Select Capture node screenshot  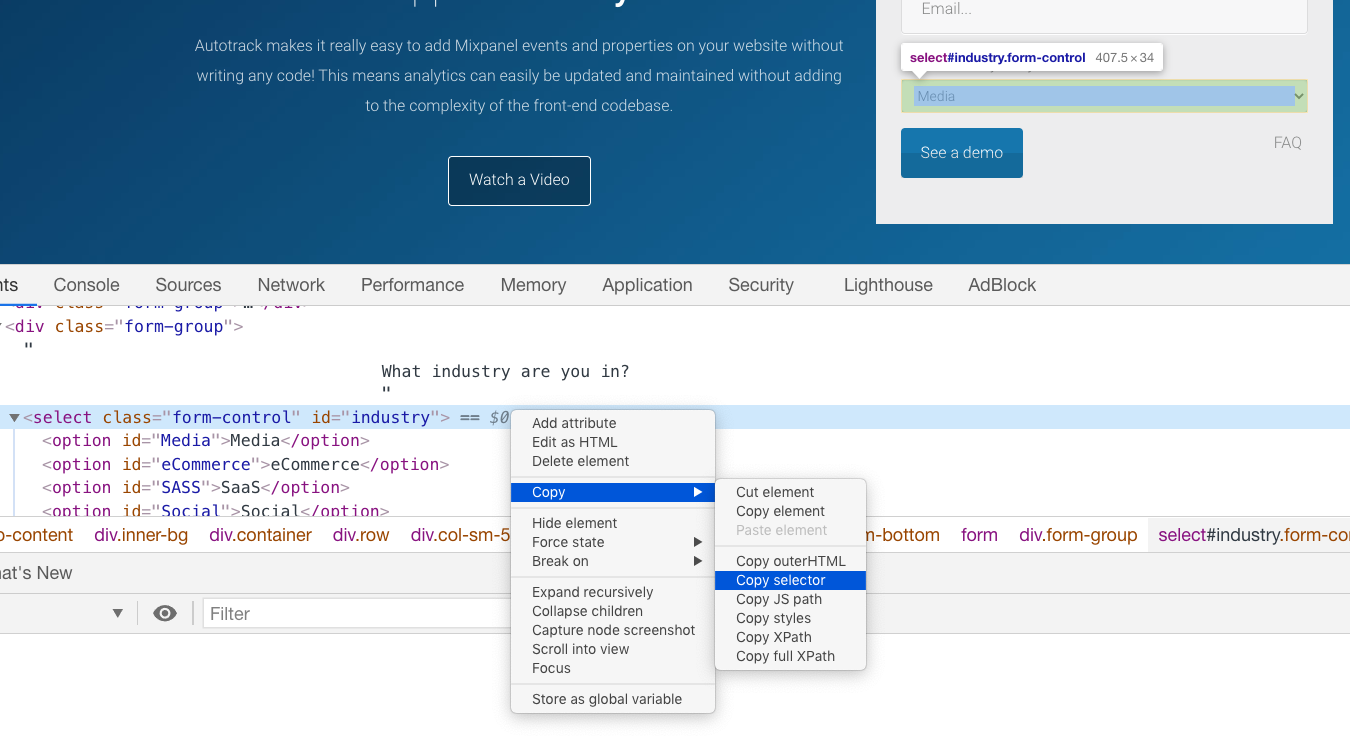tap(613, 630)
